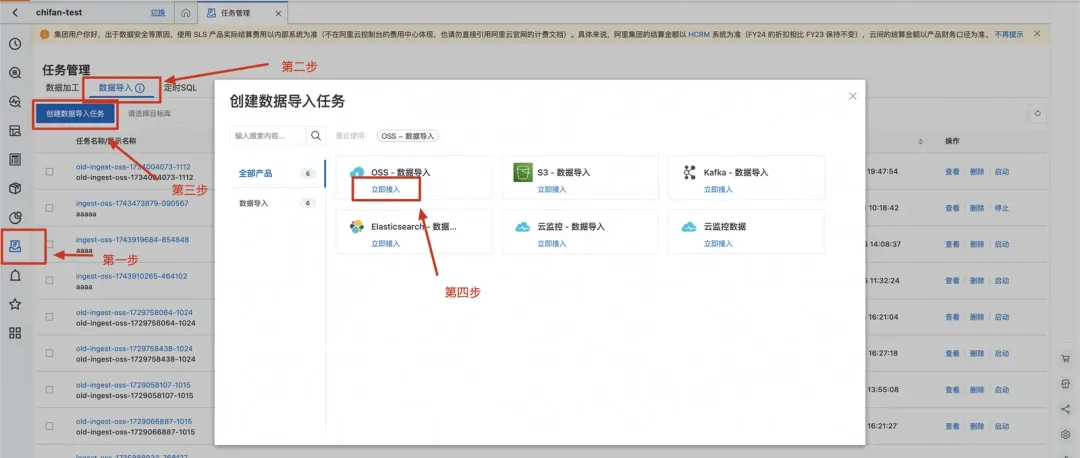Open the analysis magnifier icon in left sidebar
This screenshot has height=458, width=1080.
[x=15, y=102]
